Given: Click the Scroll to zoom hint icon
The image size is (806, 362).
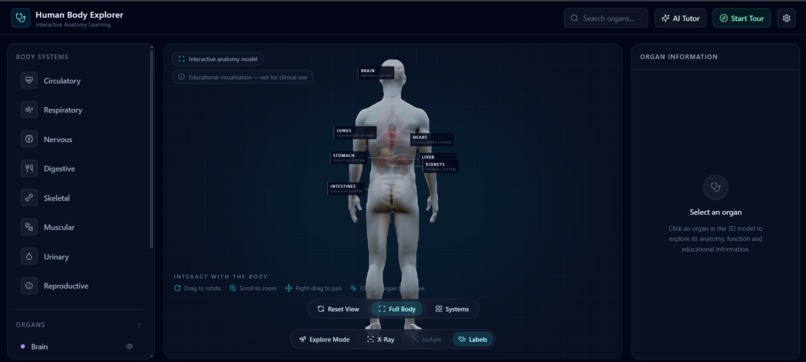Looking at the screenshot, I should [232, 288].
